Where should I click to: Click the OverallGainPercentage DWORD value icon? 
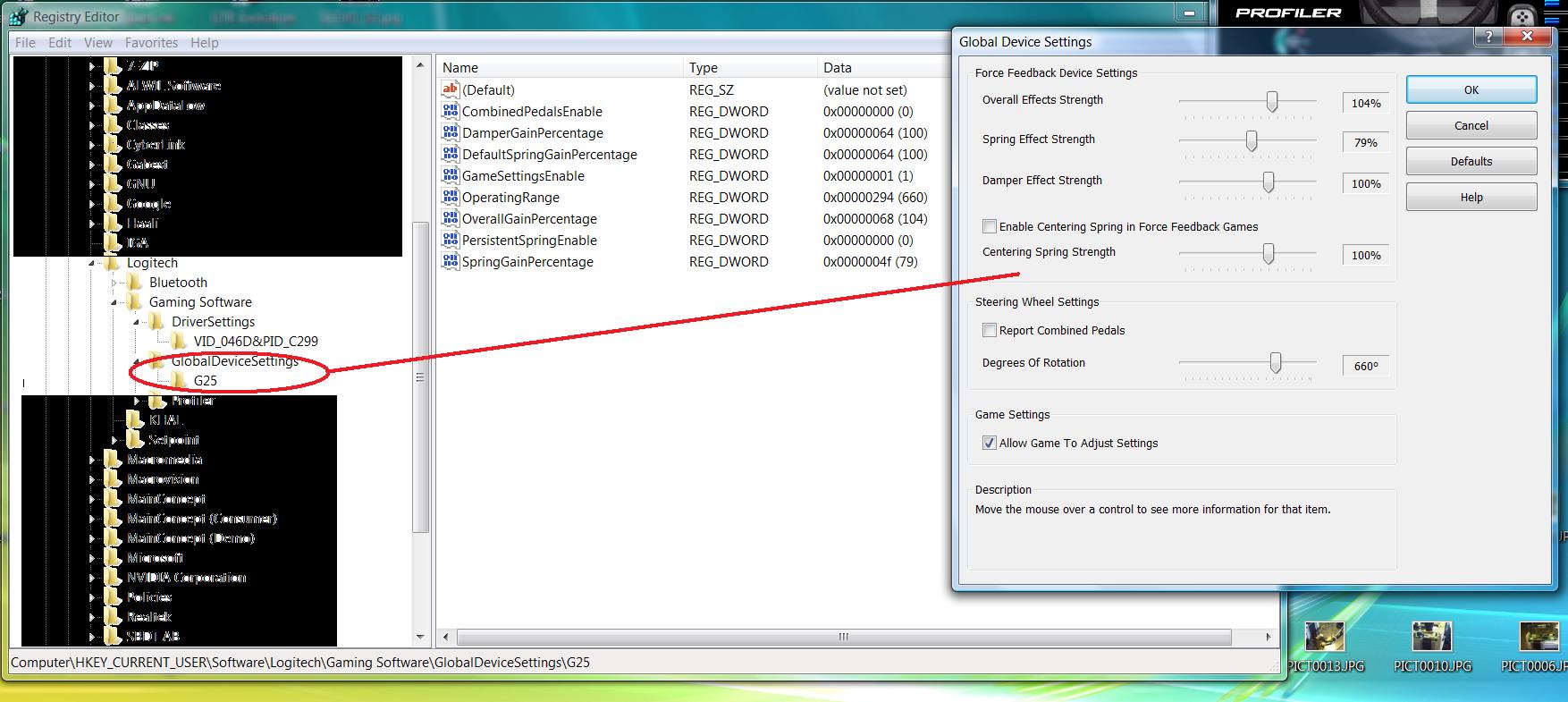point(451,218)
